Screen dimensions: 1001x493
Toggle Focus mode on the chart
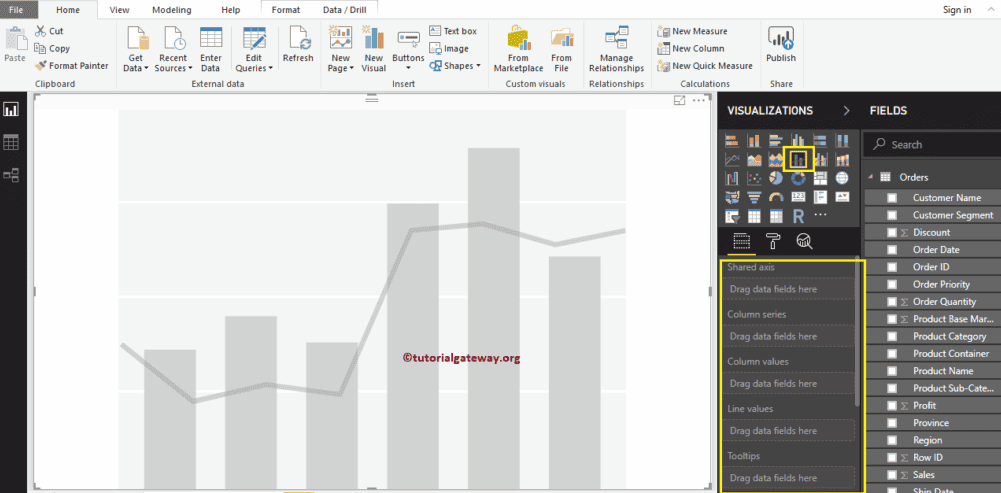[680, 100]
